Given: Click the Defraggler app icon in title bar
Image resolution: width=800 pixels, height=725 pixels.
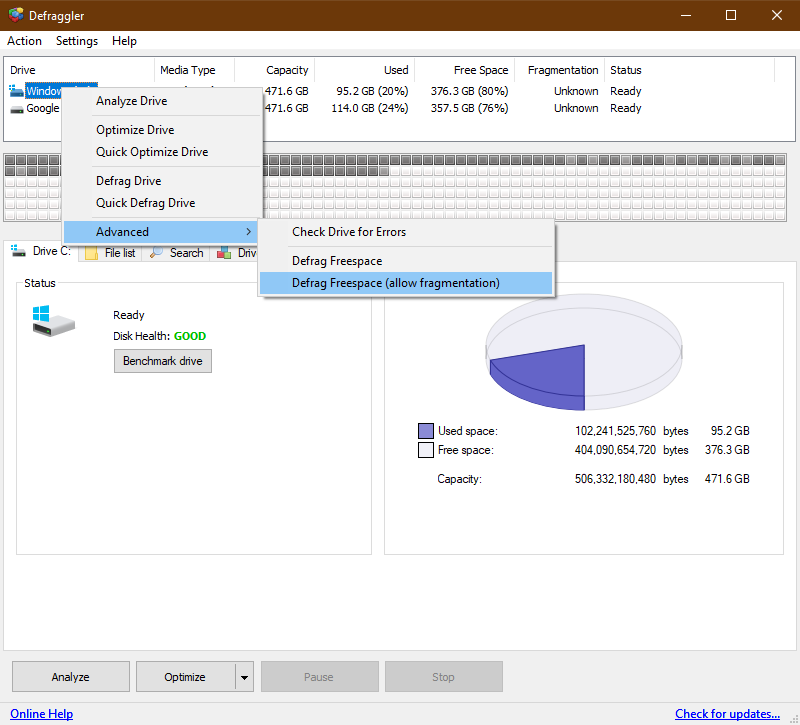Looking at the screenshot, I should [x=15, y=15].
